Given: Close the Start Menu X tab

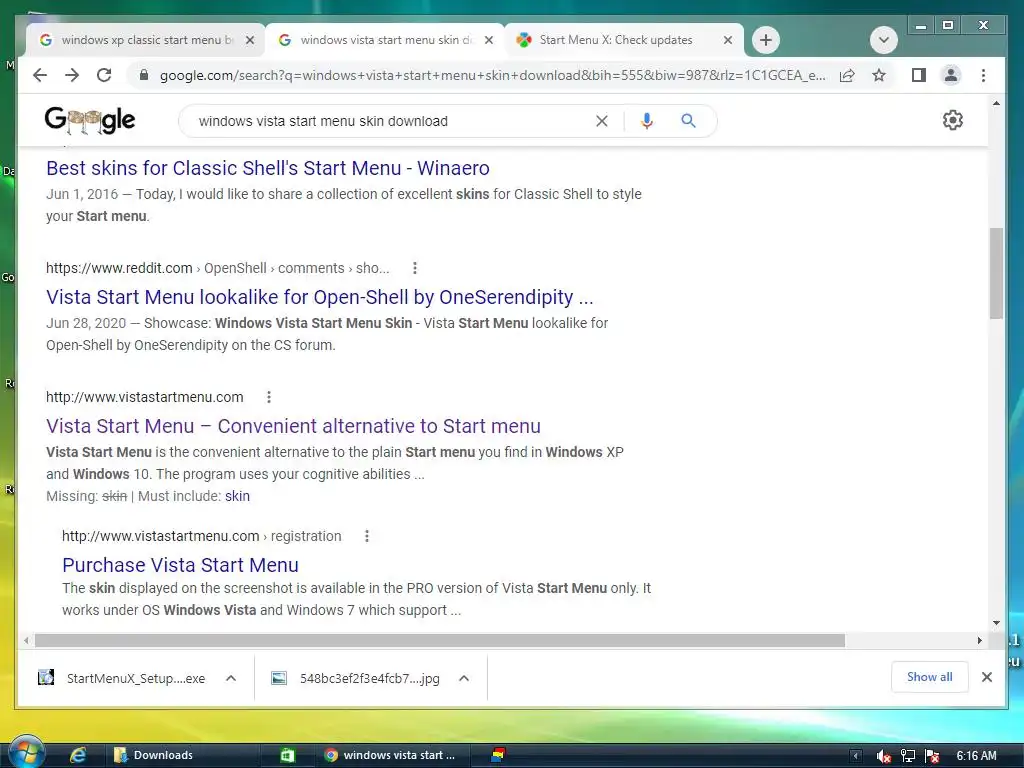Looking at the screenshot, I should 728,40.
